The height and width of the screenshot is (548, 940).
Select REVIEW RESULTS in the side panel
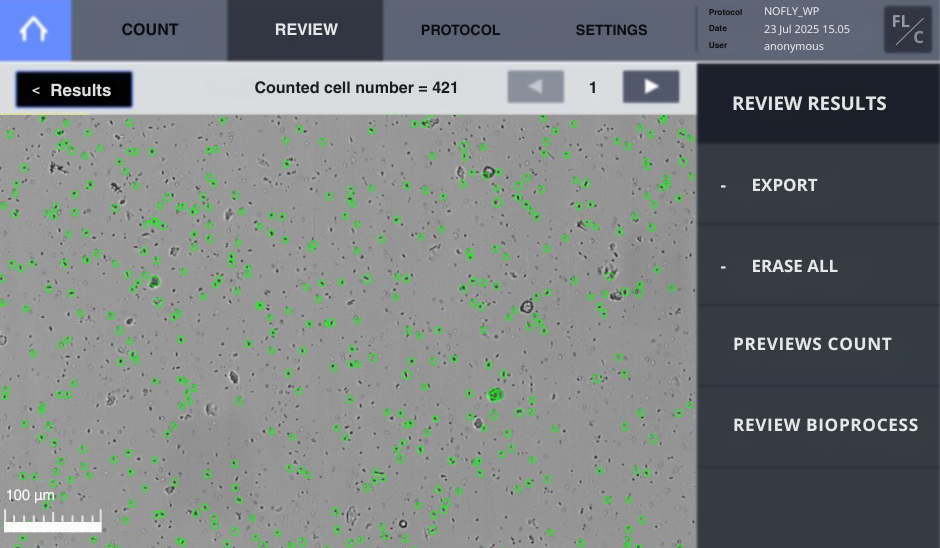[x=809, y=103]
